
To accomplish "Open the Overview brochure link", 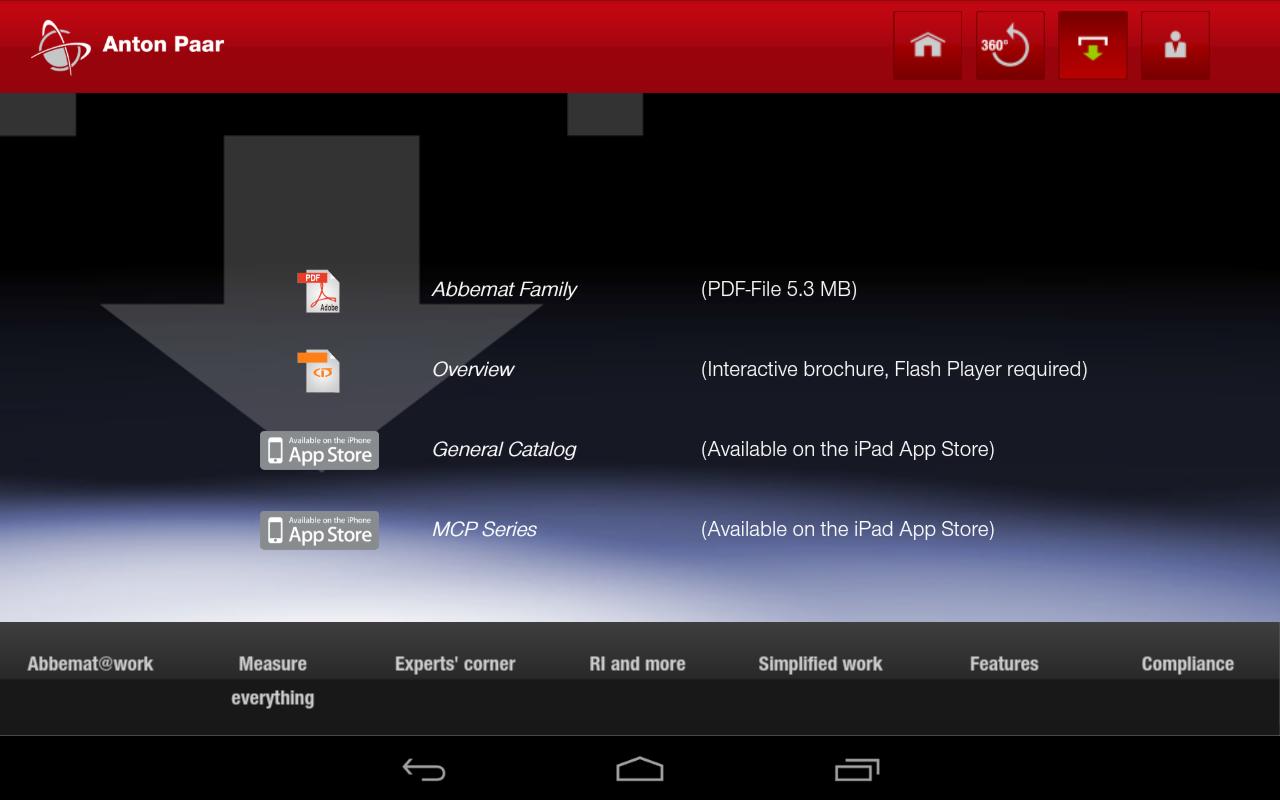I will [x=473, y=370].
